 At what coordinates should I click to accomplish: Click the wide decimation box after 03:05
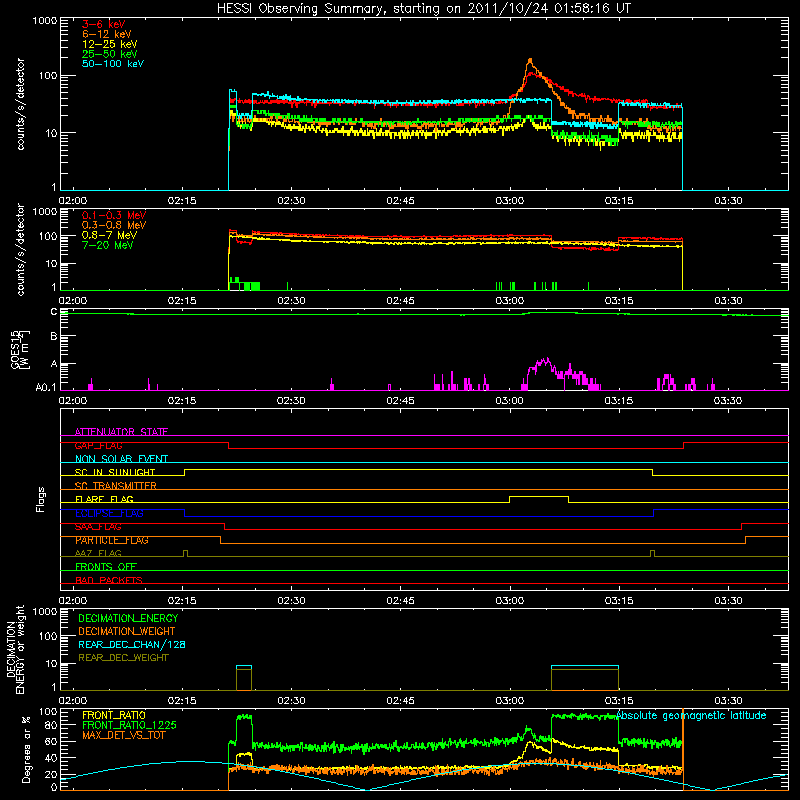click(x=585, y=678)
